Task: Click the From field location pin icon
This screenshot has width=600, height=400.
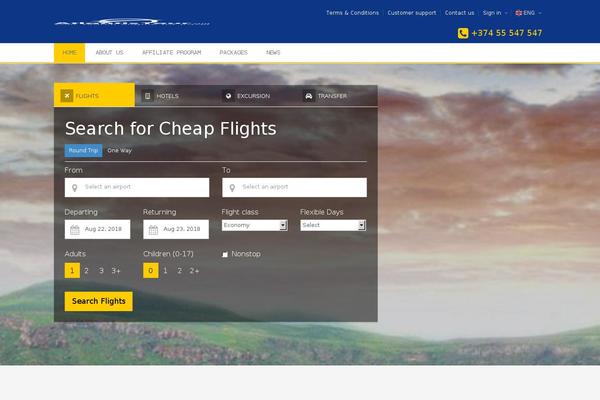Action: (x=75, y=188)
